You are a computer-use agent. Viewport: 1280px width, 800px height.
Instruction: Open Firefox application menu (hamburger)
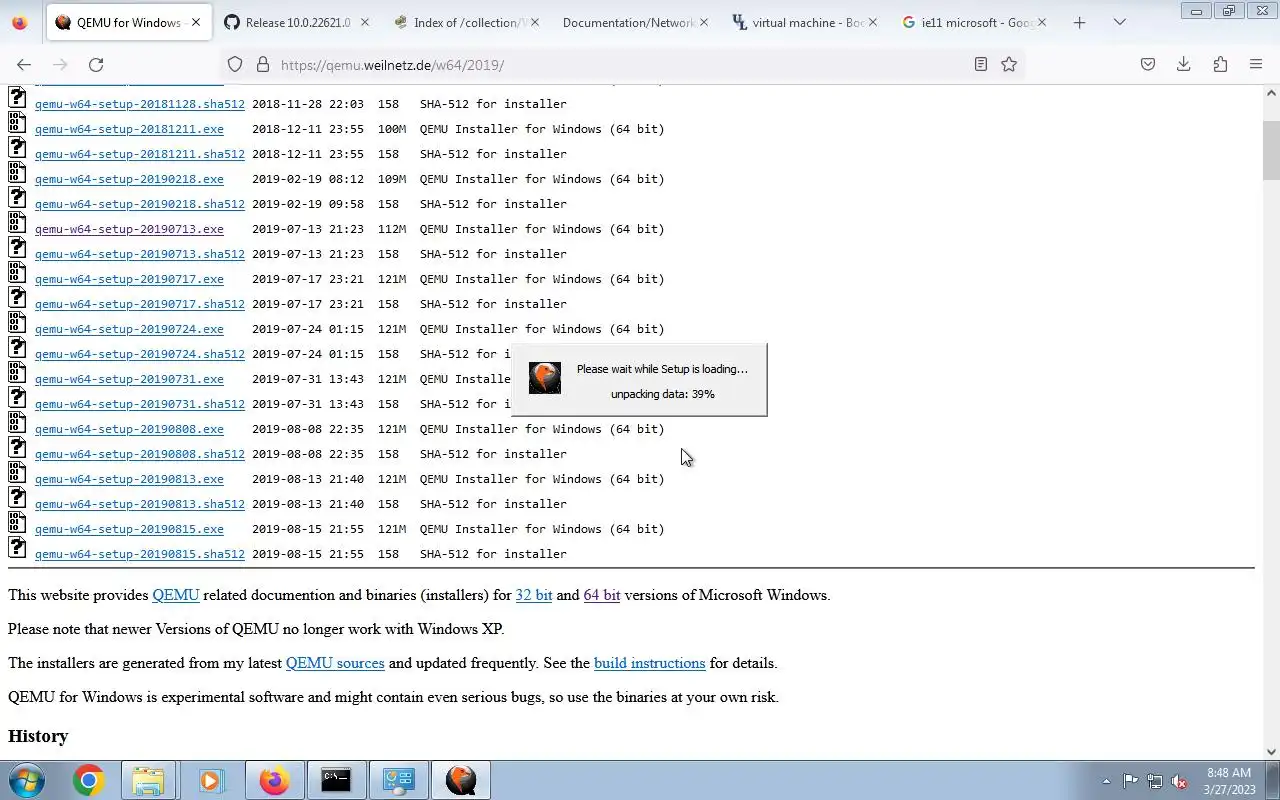click(1256, 64)
